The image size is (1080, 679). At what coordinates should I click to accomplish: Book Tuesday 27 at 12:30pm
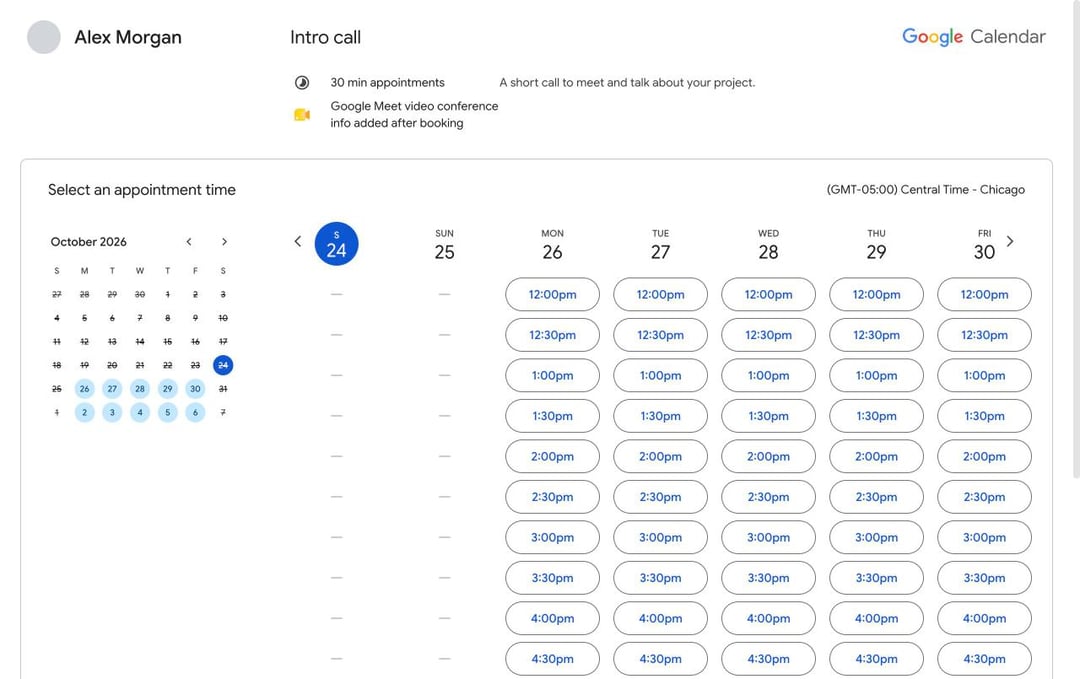(x=661, y=335)
